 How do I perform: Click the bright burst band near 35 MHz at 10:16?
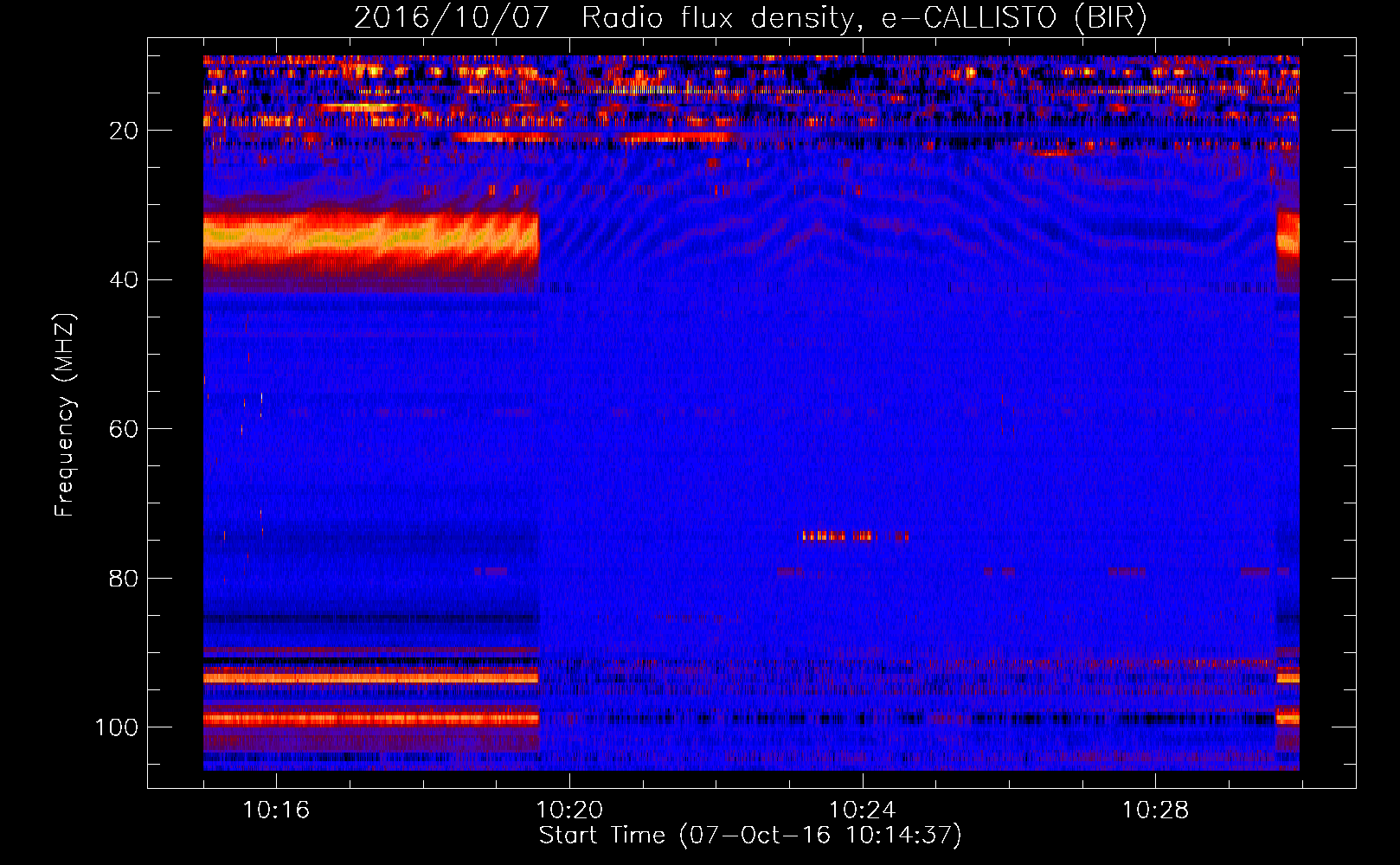(371, 240)
